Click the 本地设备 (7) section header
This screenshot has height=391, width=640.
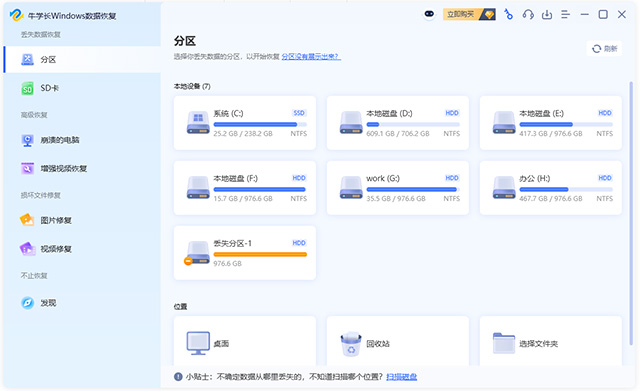pyautogui.click(x=192, y=87)
